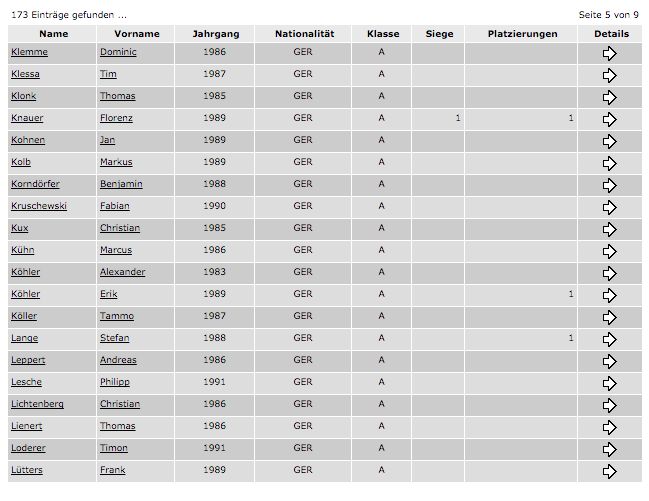The width and height of the screenshot is (649, 501).
Task: Click the Klonk name link
Action: coord(24,96)
